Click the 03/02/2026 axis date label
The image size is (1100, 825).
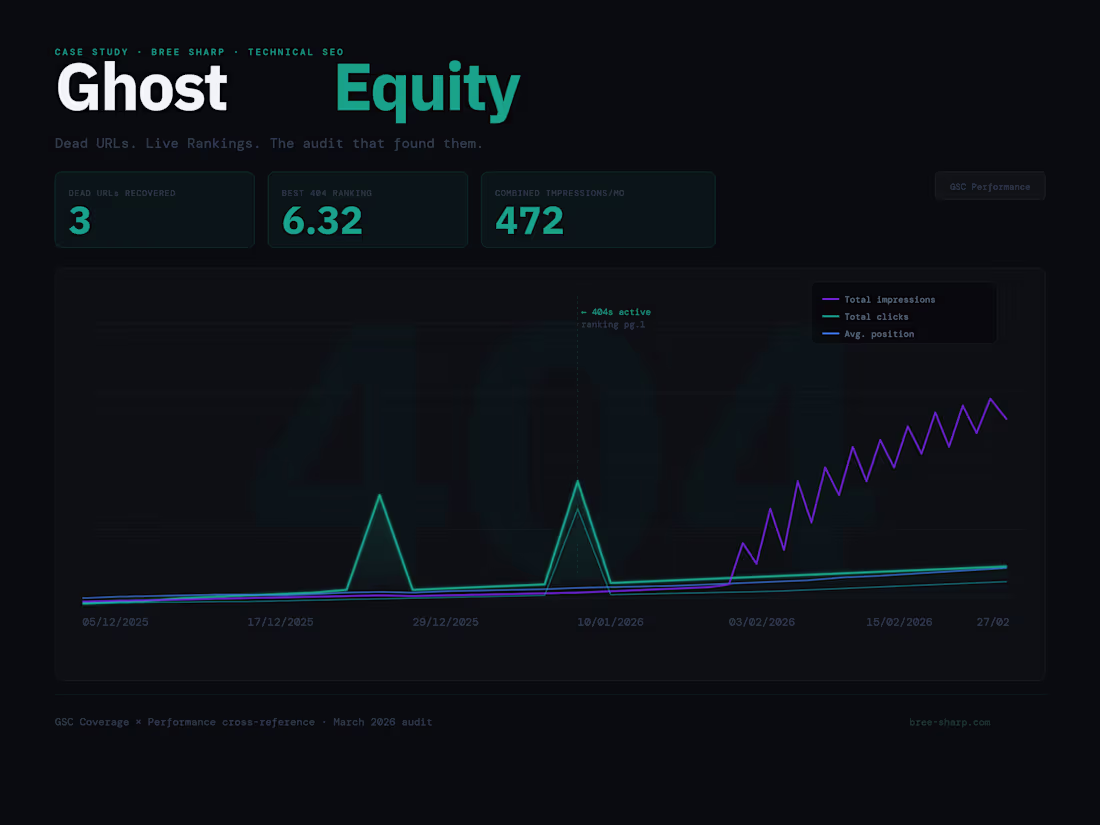tap(762, 622)
